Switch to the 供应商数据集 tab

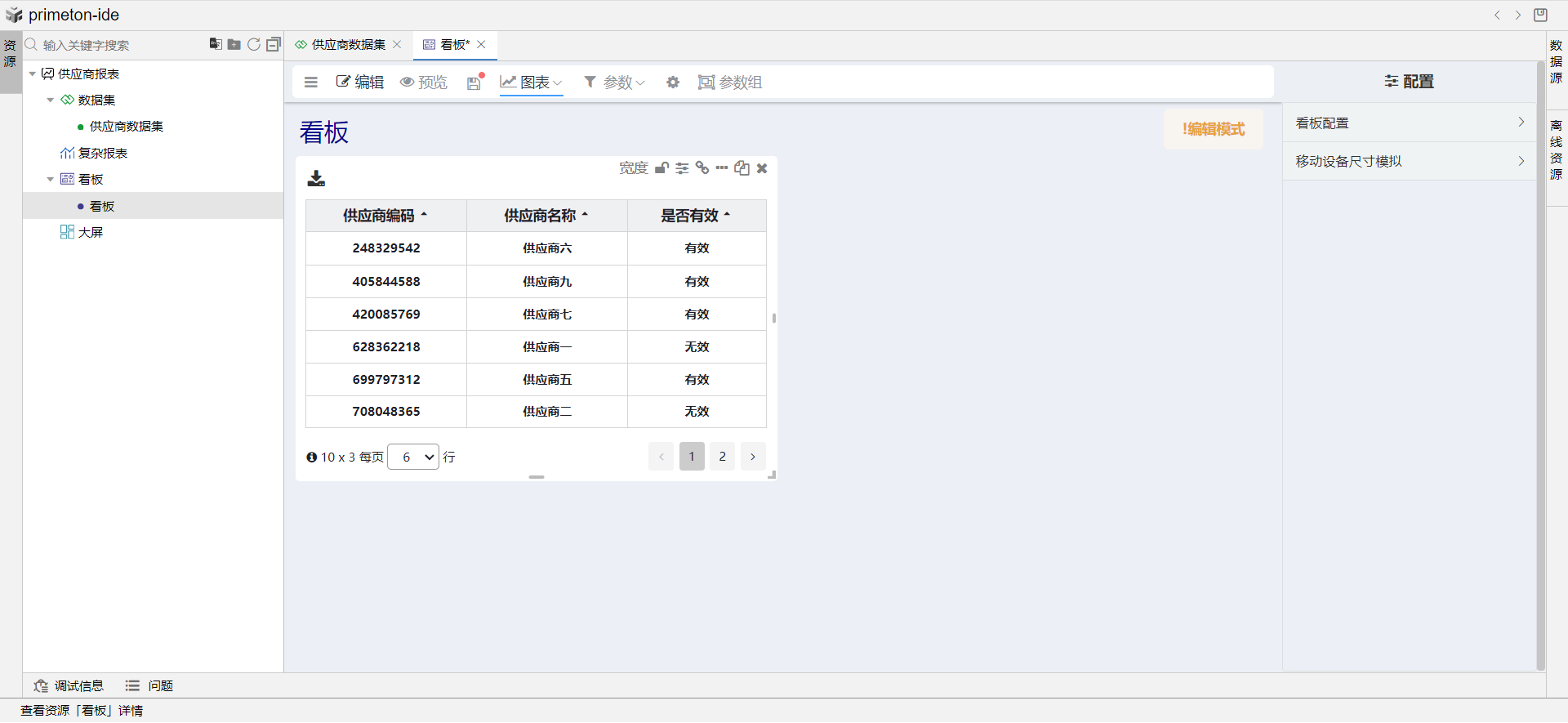[348, 45]
